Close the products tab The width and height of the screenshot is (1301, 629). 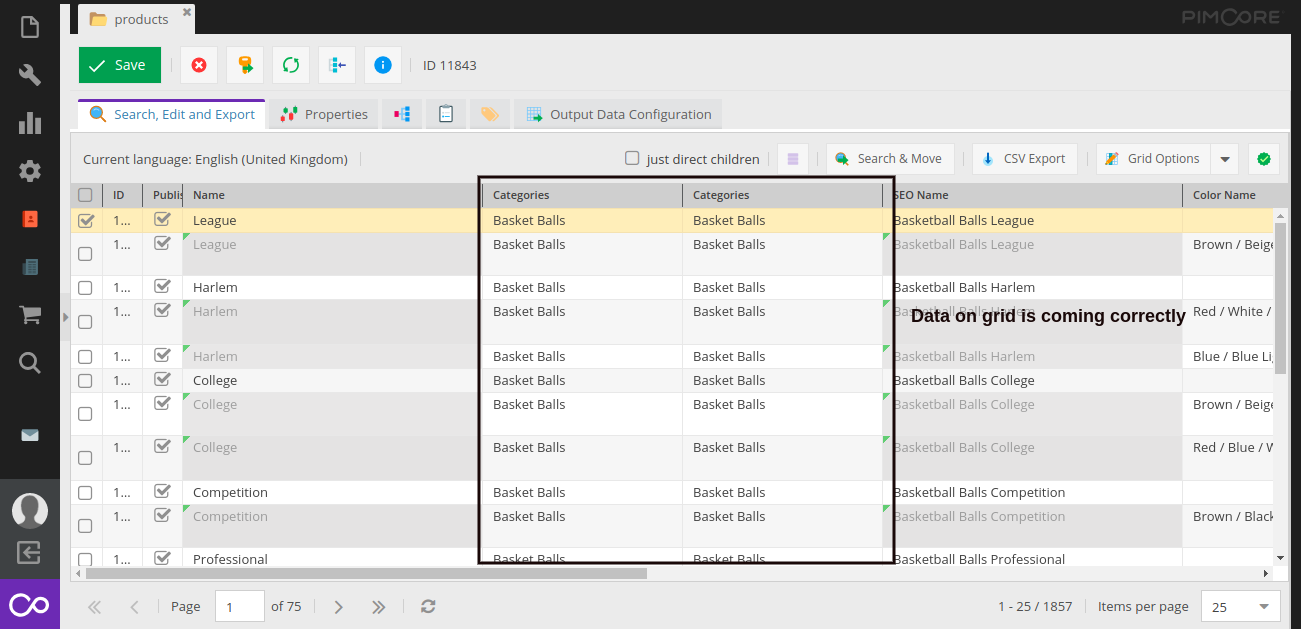[186, 13]
